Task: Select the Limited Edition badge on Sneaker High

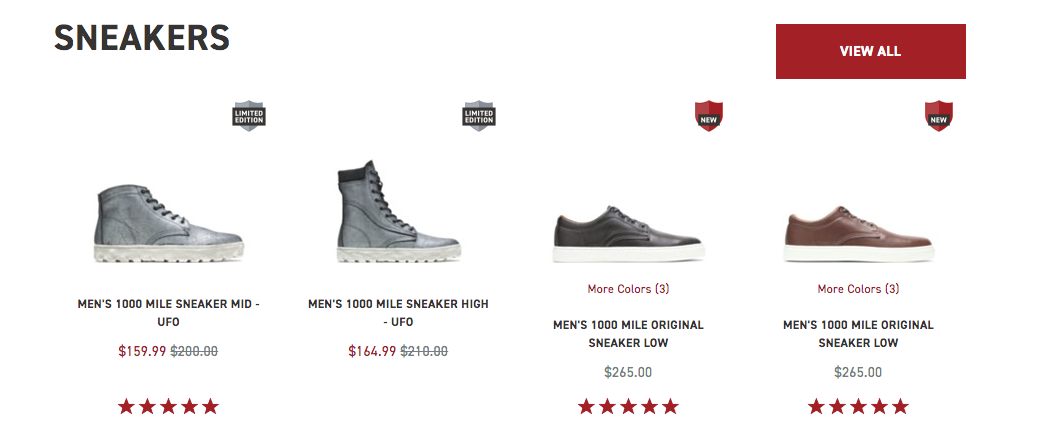Action: coord(479,116)
